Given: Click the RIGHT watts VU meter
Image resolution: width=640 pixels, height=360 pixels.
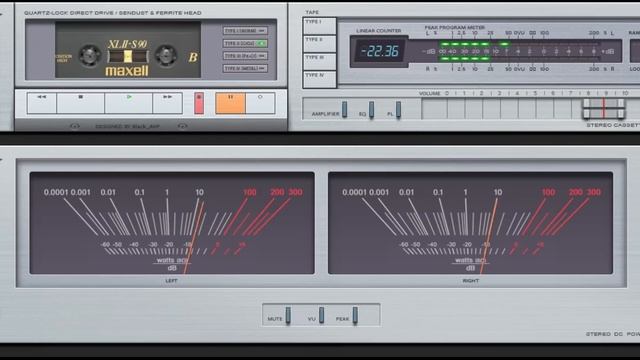Looking at the screenshot, I should 470,223.
